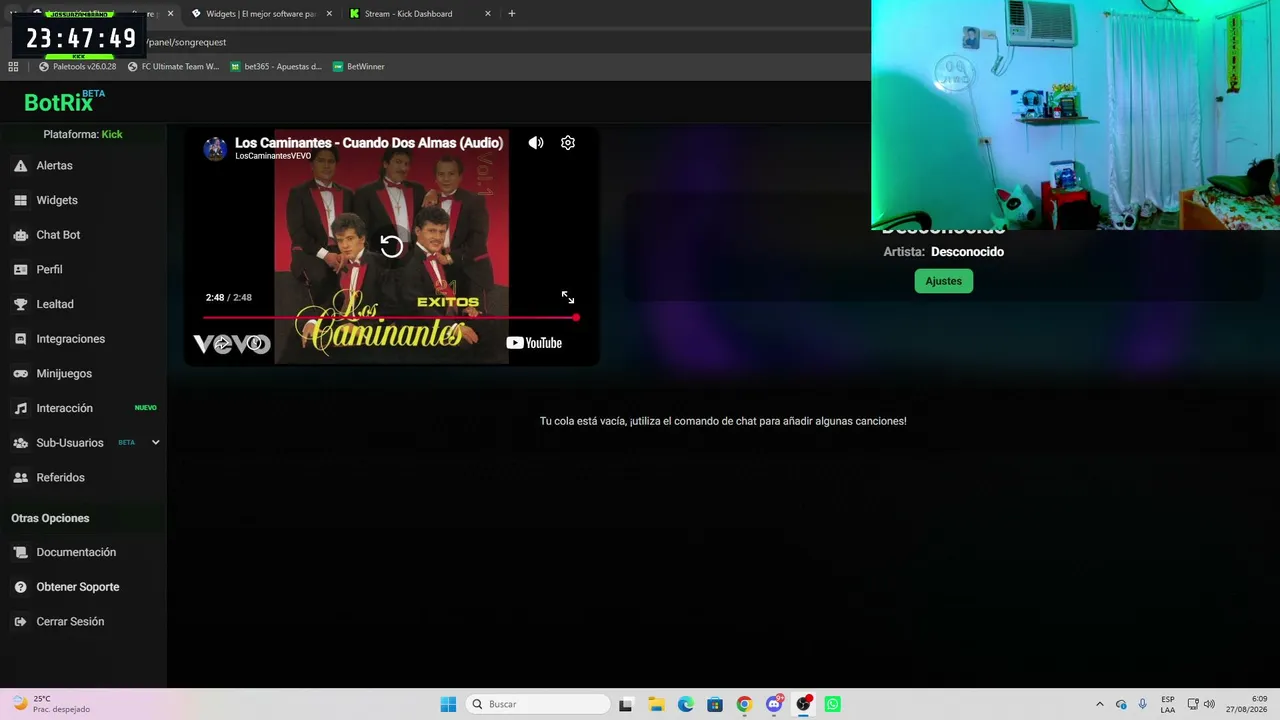Select the Chat Bot robot icon
1280x720 pixels.
click(x=20, y=235)
